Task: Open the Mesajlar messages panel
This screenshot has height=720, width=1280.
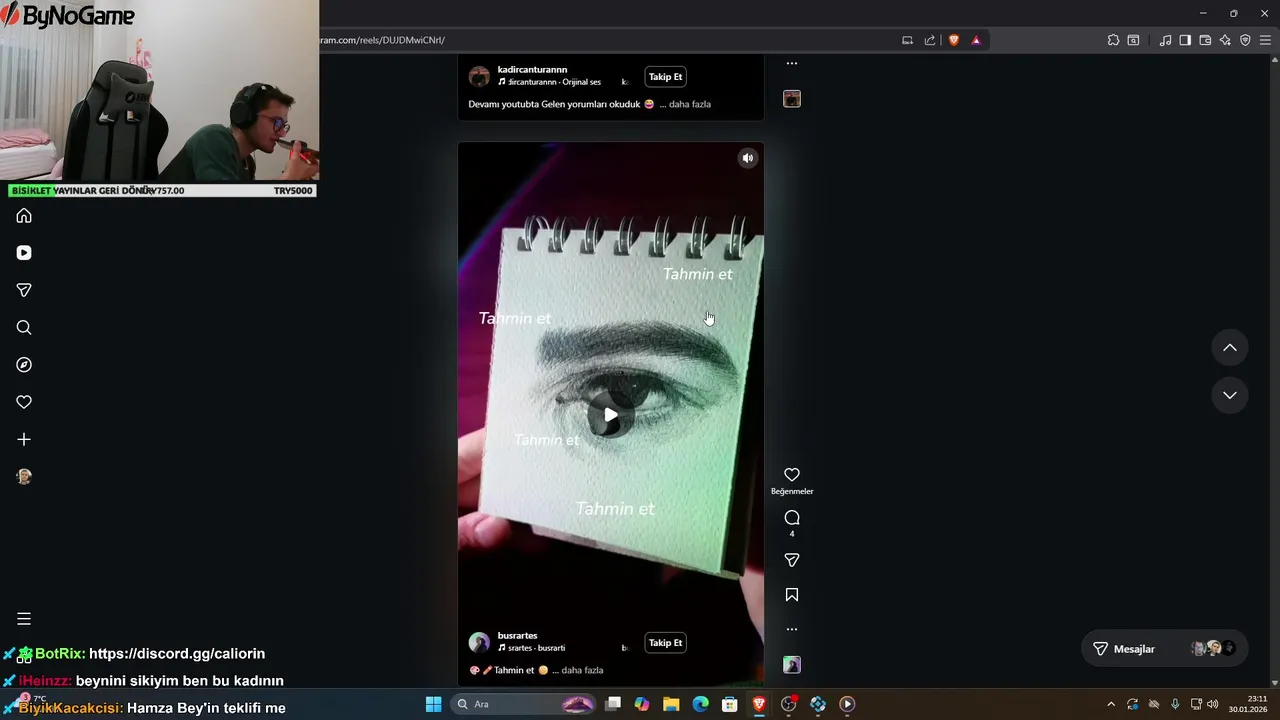Action: (1165, 649)
